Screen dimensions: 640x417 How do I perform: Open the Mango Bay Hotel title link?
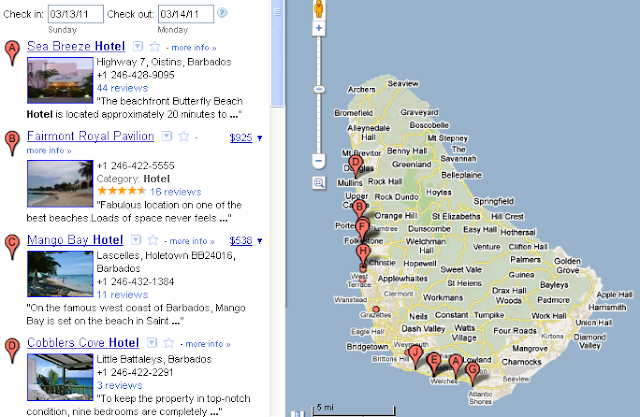point(75,240)
